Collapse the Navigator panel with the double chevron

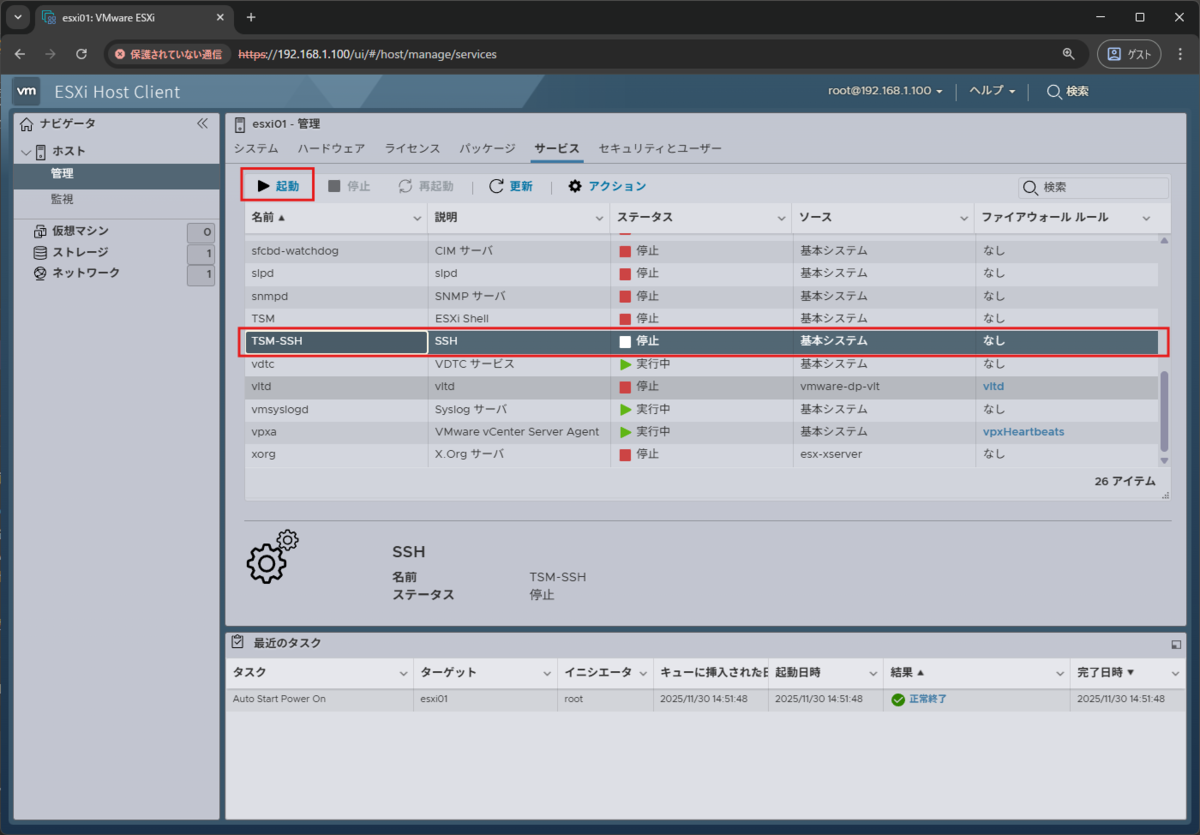tap(202, 123)
